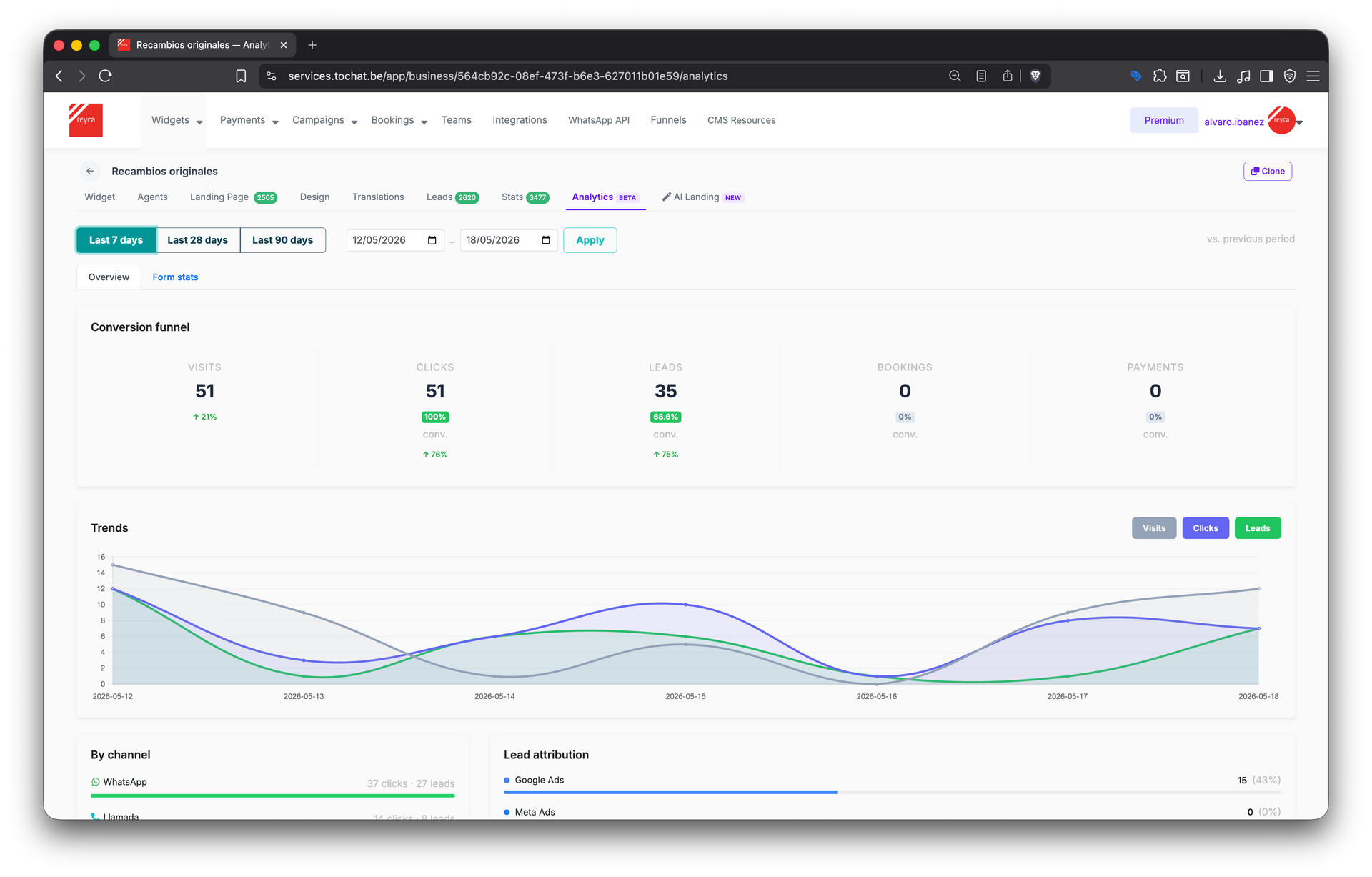The width and height of the screenshot is (1372, 877).
Task: Expand the Widgets dropdown menu
Action: 177,120
